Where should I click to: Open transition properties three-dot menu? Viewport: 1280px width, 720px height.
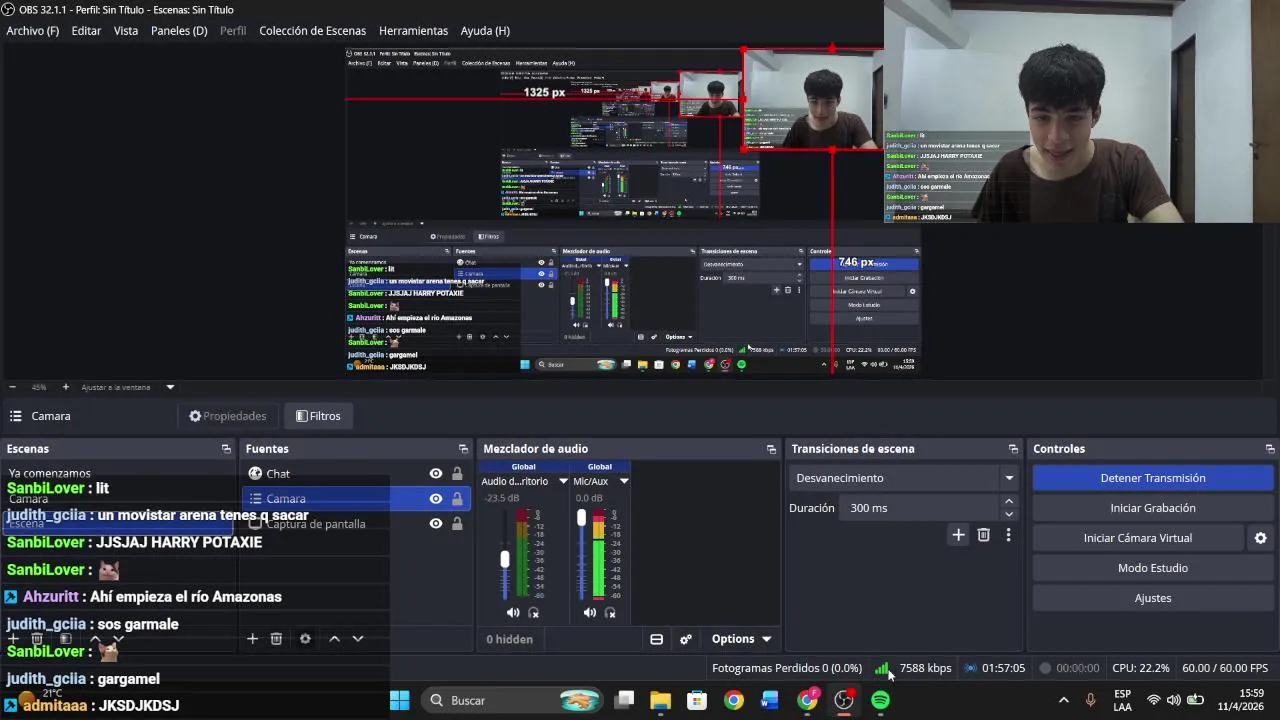pyautogui.click(x=1008, y=535)
